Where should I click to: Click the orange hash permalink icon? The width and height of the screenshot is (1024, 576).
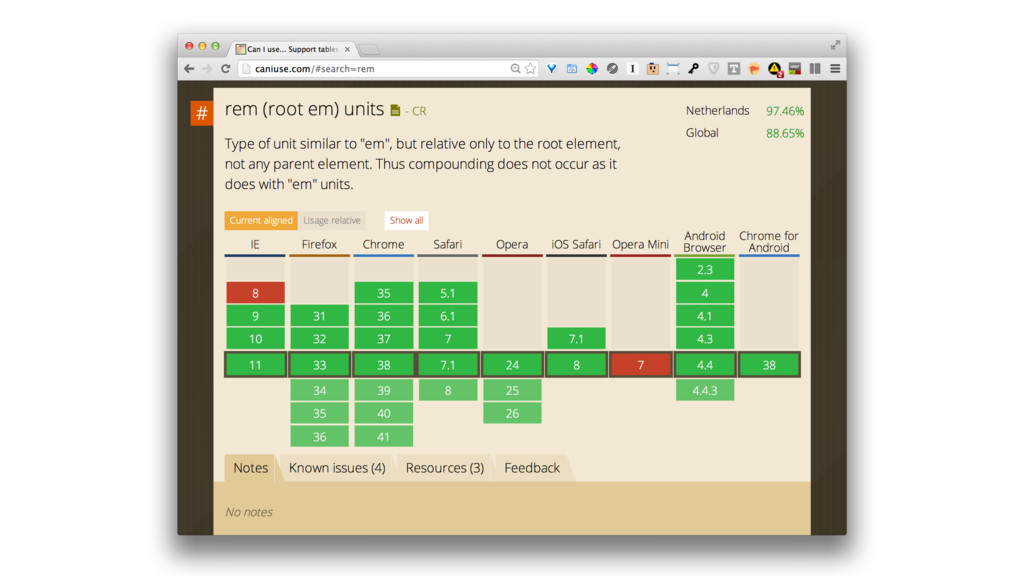pyautogui.click(x=202, y=113)
